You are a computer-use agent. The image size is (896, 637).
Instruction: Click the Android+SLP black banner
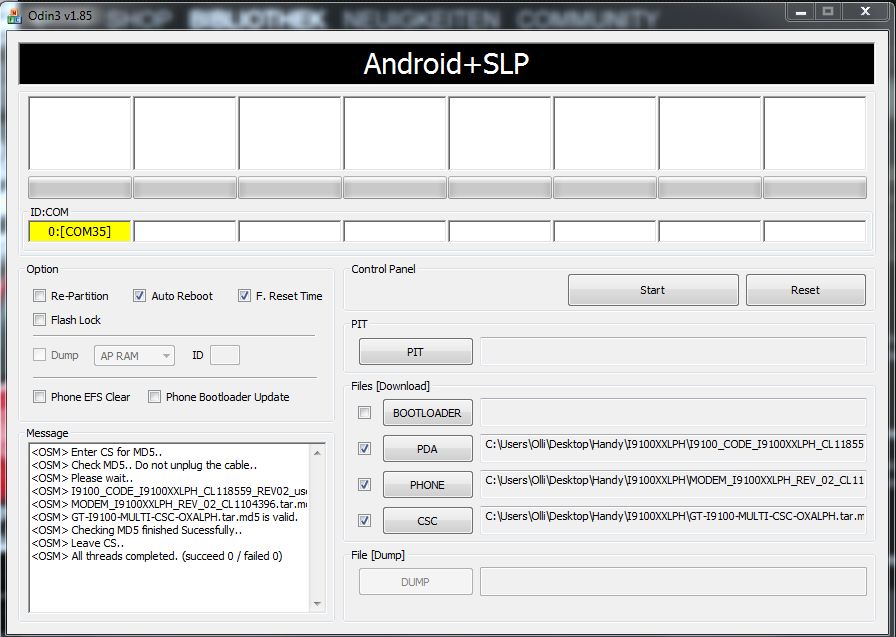(446, 63)
